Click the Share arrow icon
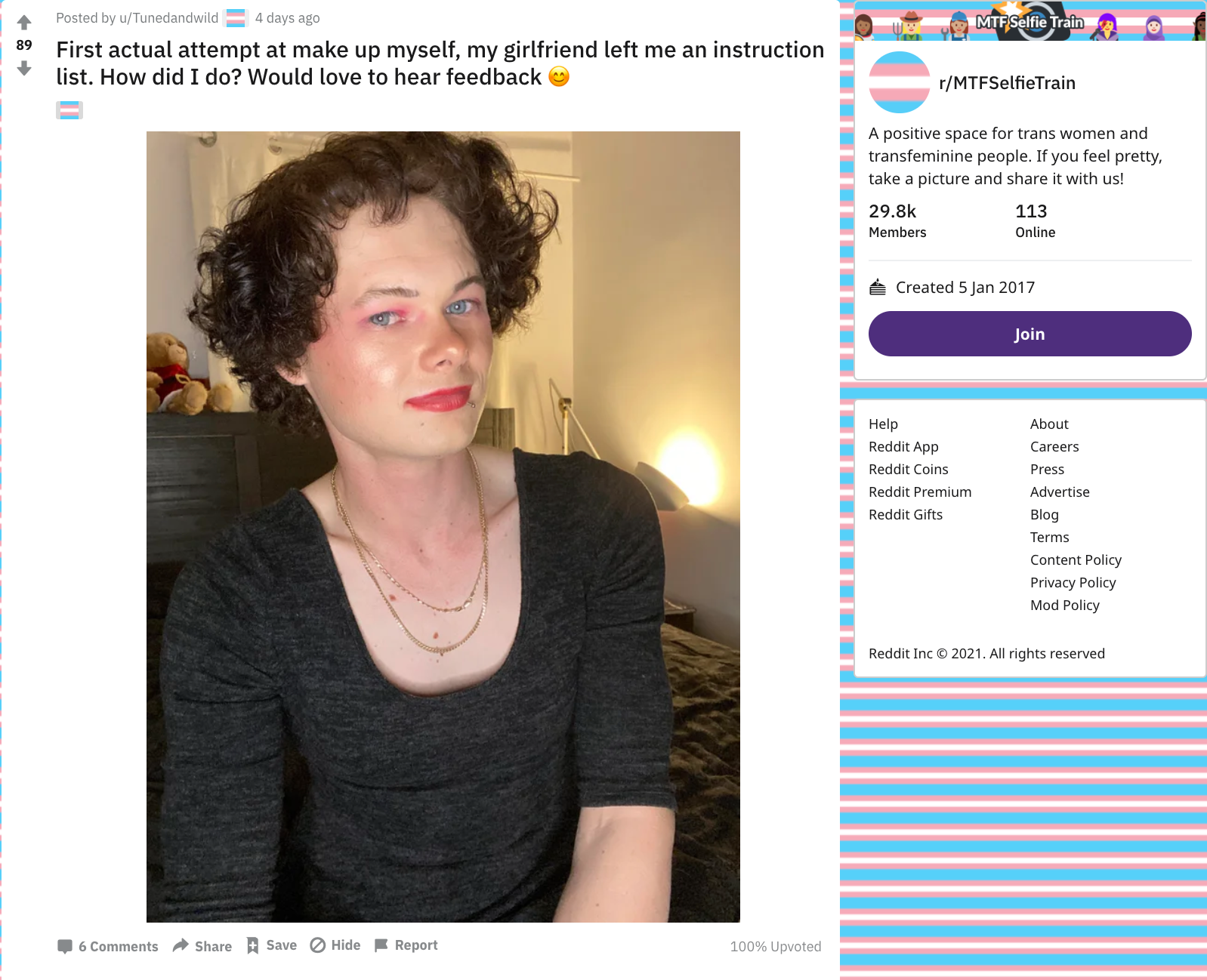Image resolution: width=1207 pixels, height=980 pixels. (181, 945)
